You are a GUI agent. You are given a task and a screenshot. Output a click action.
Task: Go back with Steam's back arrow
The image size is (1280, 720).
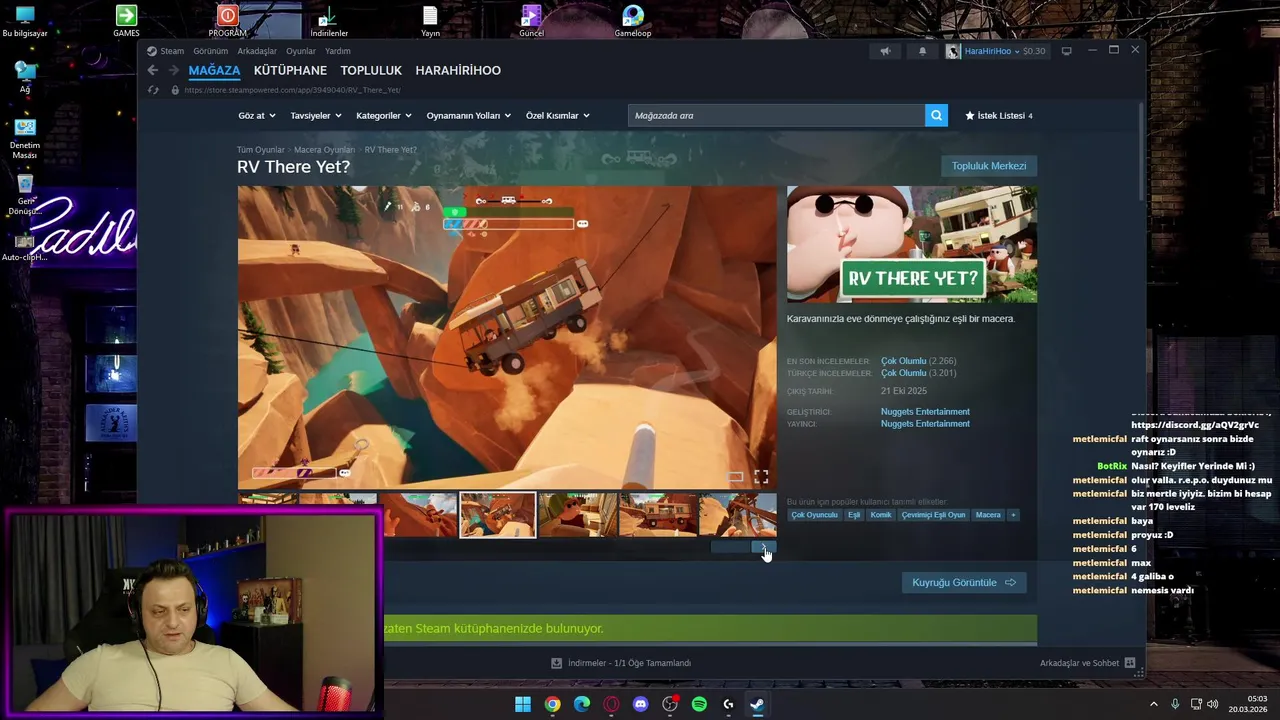point(152,70)
